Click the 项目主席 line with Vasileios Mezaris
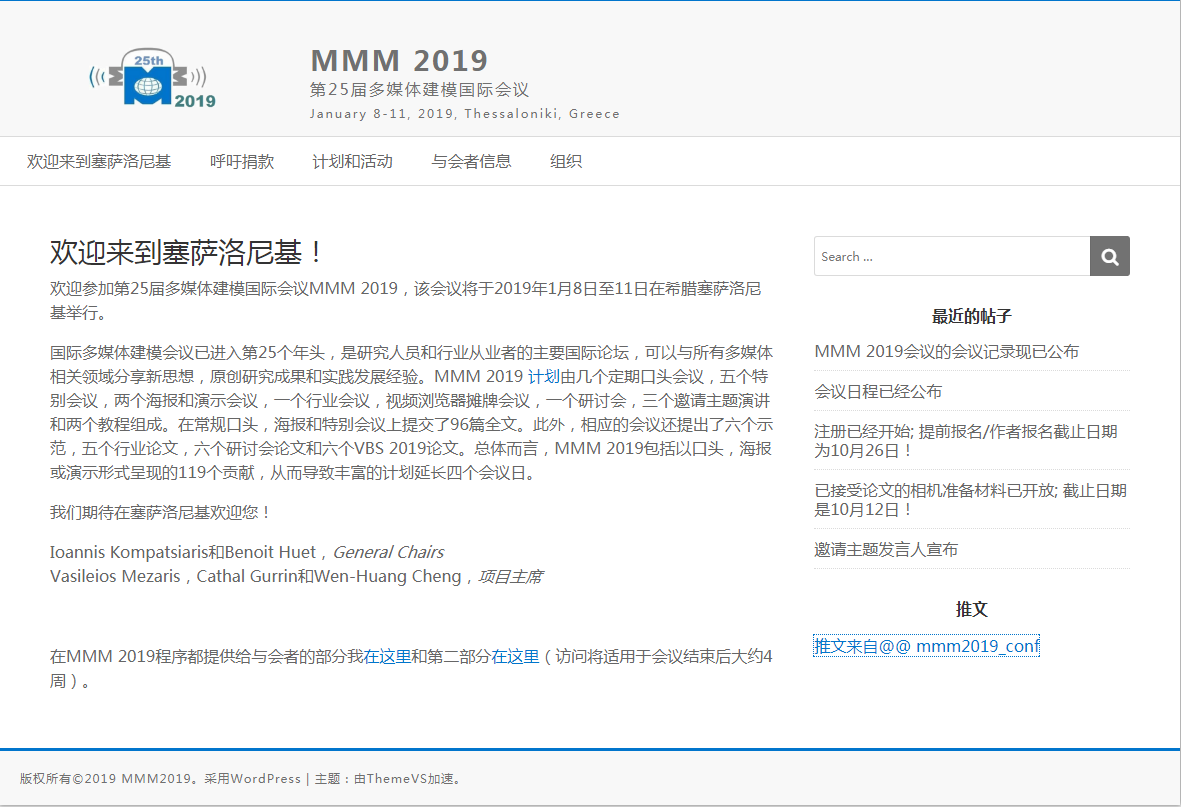1181x807 pixels. point(296,576)
